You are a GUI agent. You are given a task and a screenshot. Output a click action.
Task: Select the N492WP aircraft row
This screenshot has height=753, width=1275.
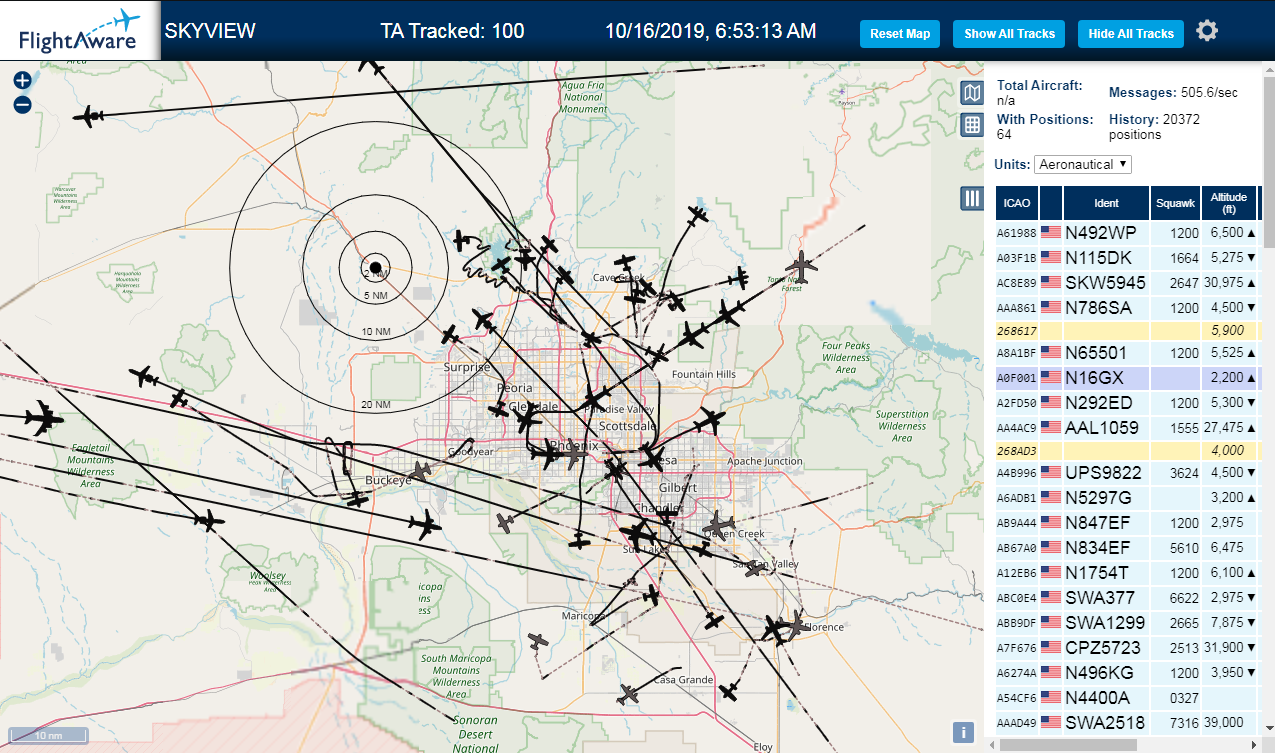click(1128, 233)
